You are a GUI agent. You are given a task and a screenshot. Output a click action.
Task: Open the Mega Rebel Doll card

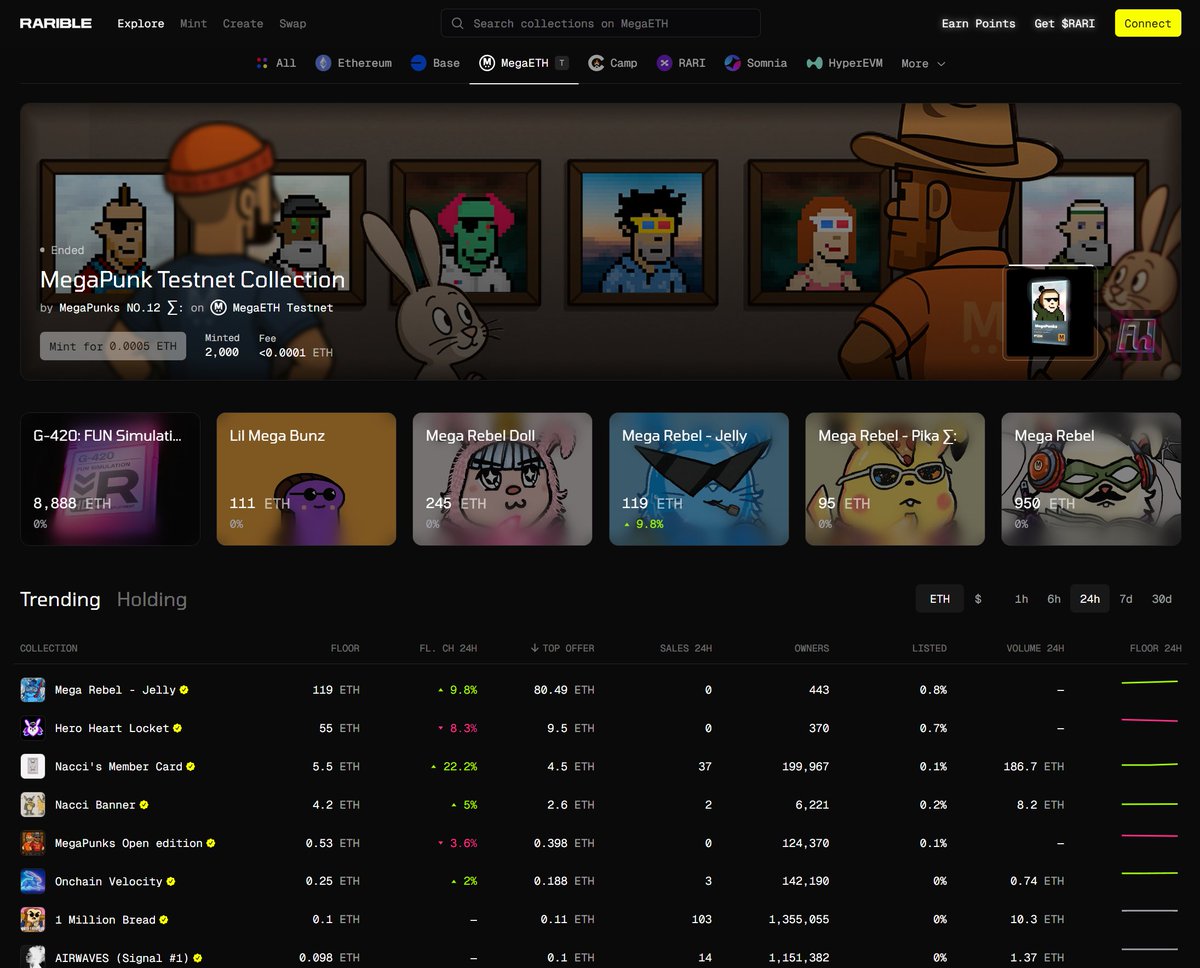(x=503, y=479)
